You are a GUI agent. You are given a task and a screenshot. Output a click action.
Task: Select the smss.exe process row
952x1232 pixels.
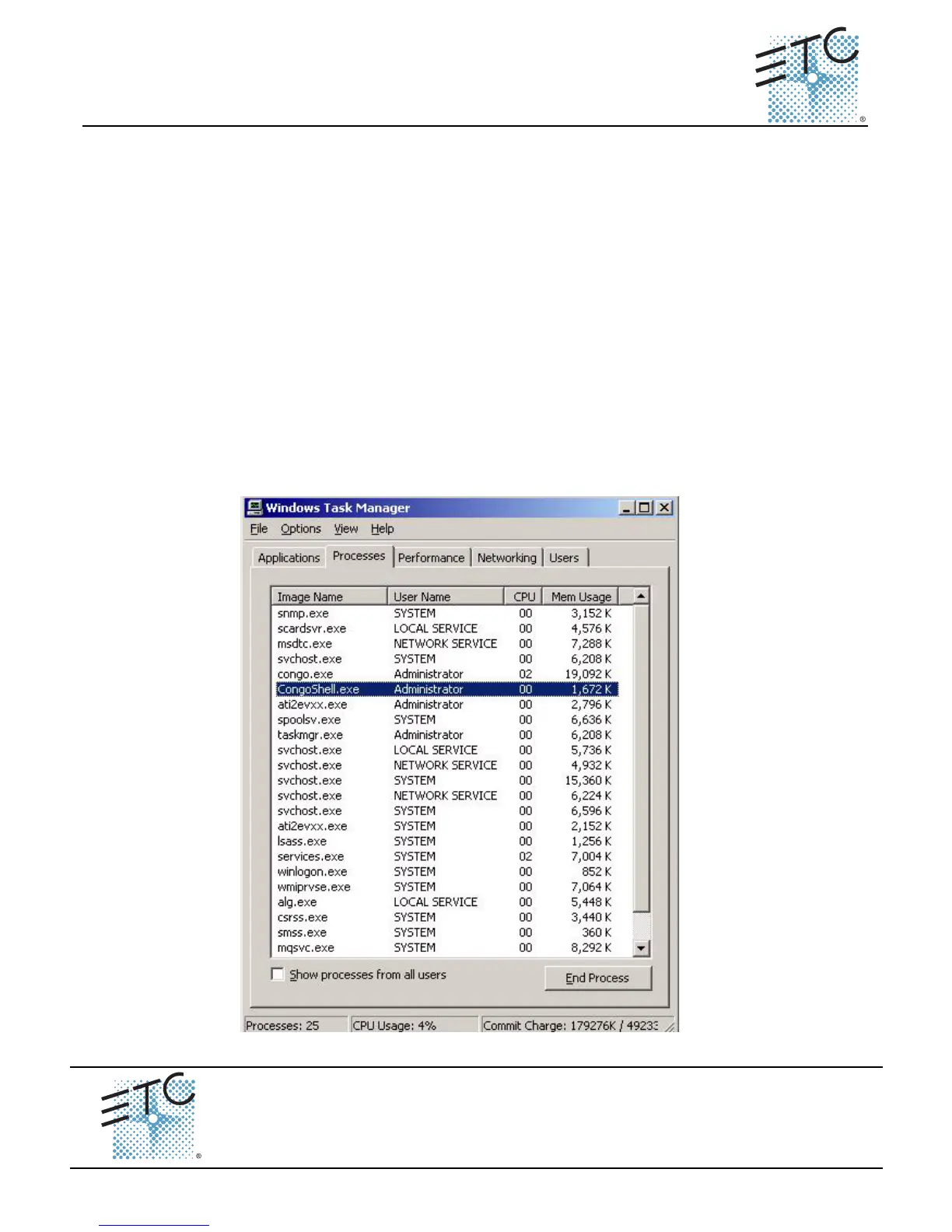[445, 932]
